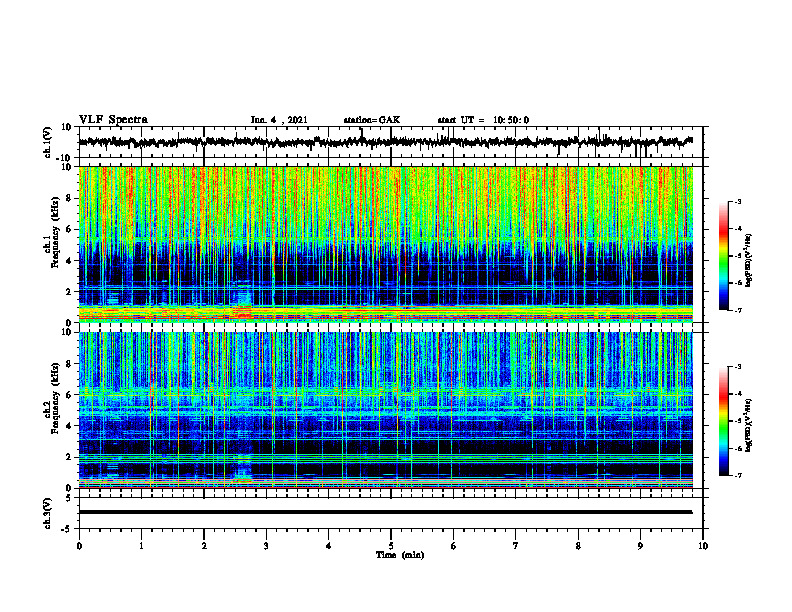This screenshot has height=612, width=792.
Task: Click the "8" kHz tick of ch.2 spectrogram
Action: click(69, 364)
